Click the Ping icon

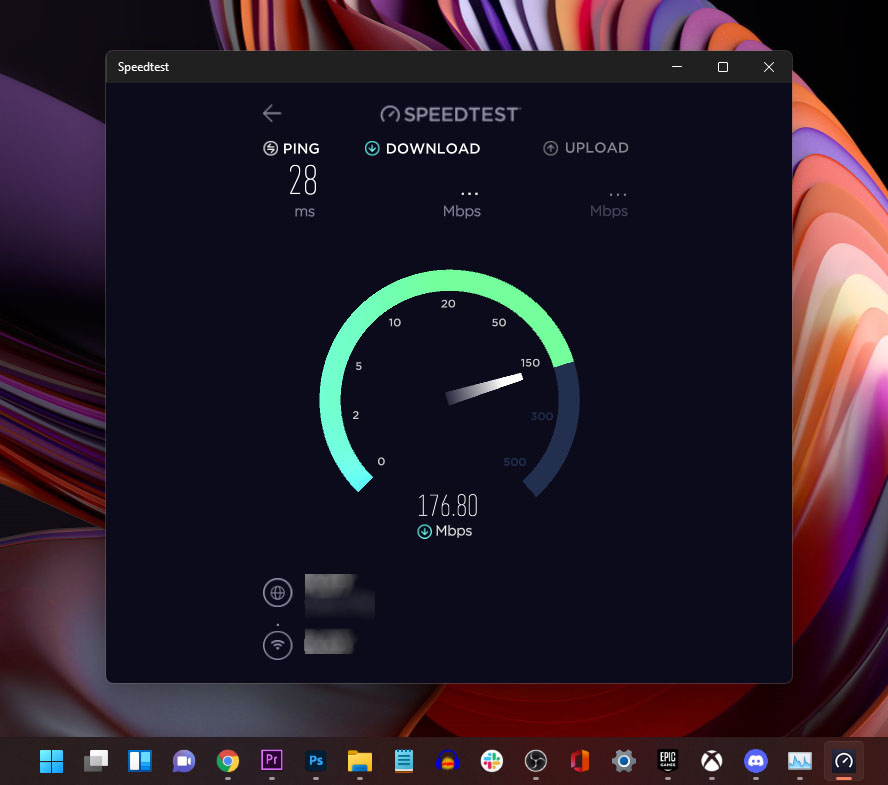[x=271, y=148]
